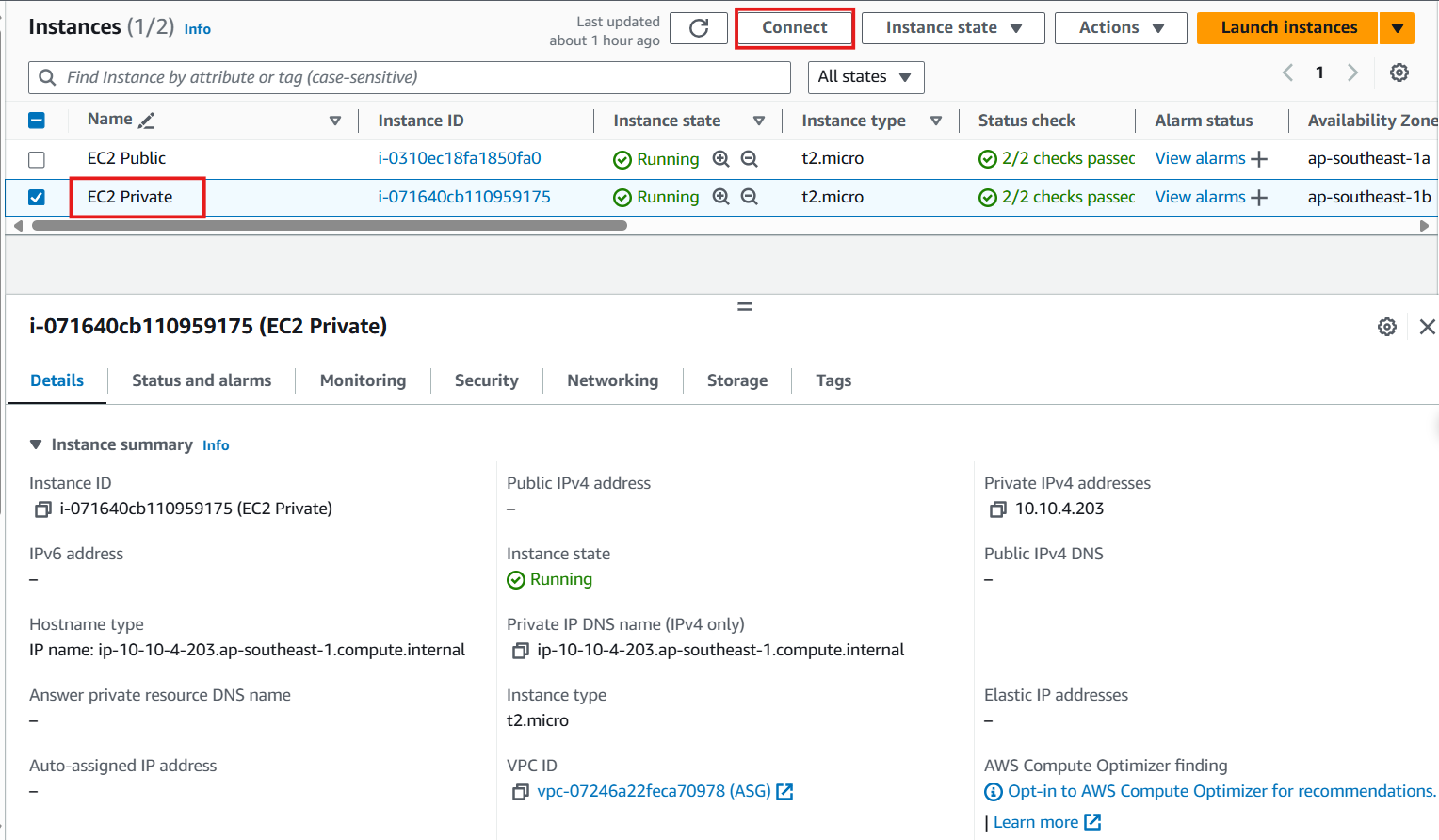Image resolution: width=1439 pixels, height=840 pixels.
Task: Click search magnifier icon in filter box
Action: click(x=47, y=77)
